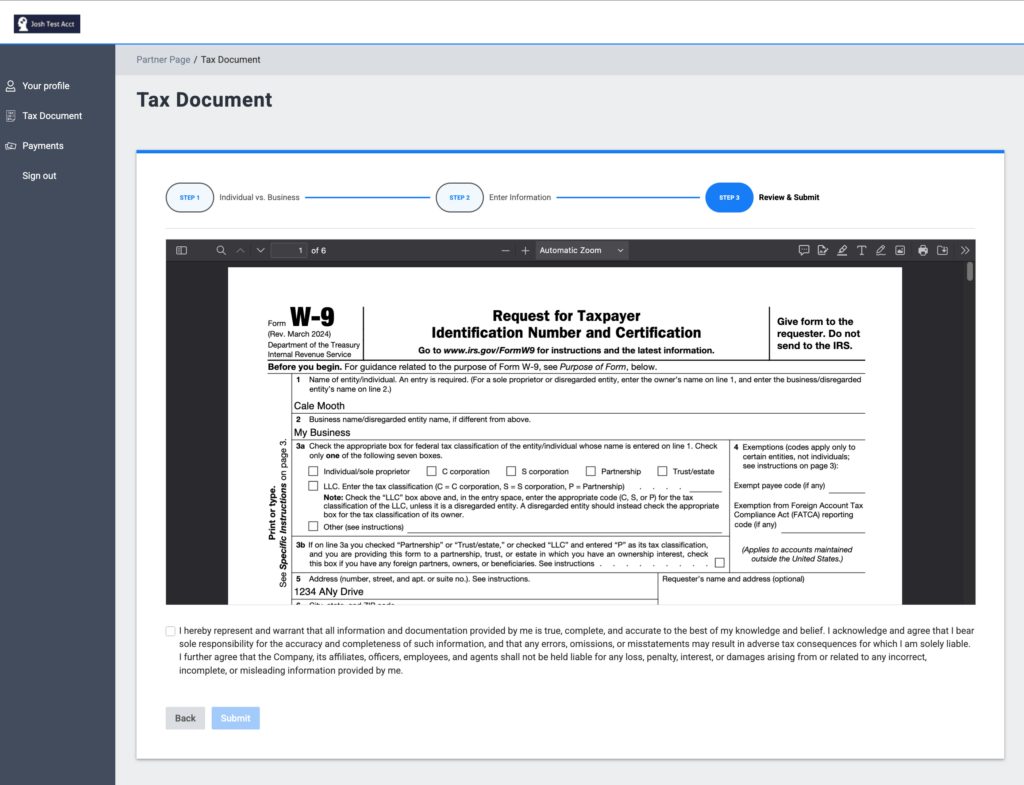Click the My Business name field
This screenshot has height=785, width=1024.
(x=579, y=432)
